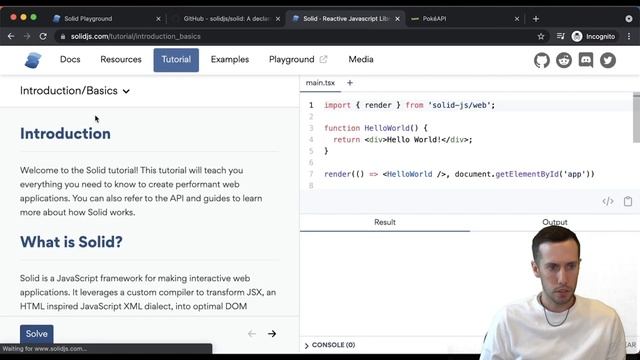The width and height of the screenshot is (640, 360).
Task: Select the Output tab
Action: tap(555, 222)
